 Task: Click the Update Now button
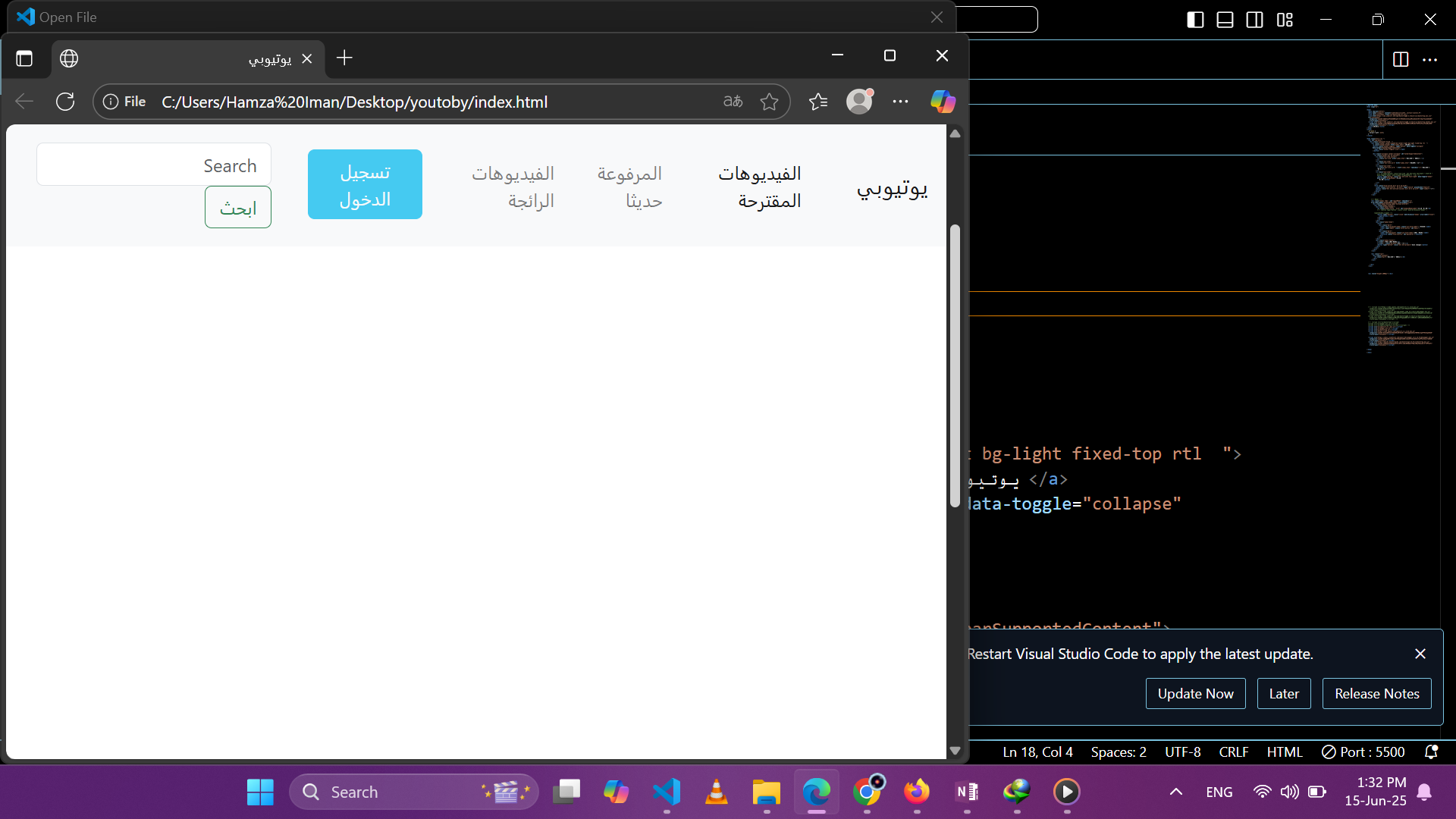[1195, 693]
